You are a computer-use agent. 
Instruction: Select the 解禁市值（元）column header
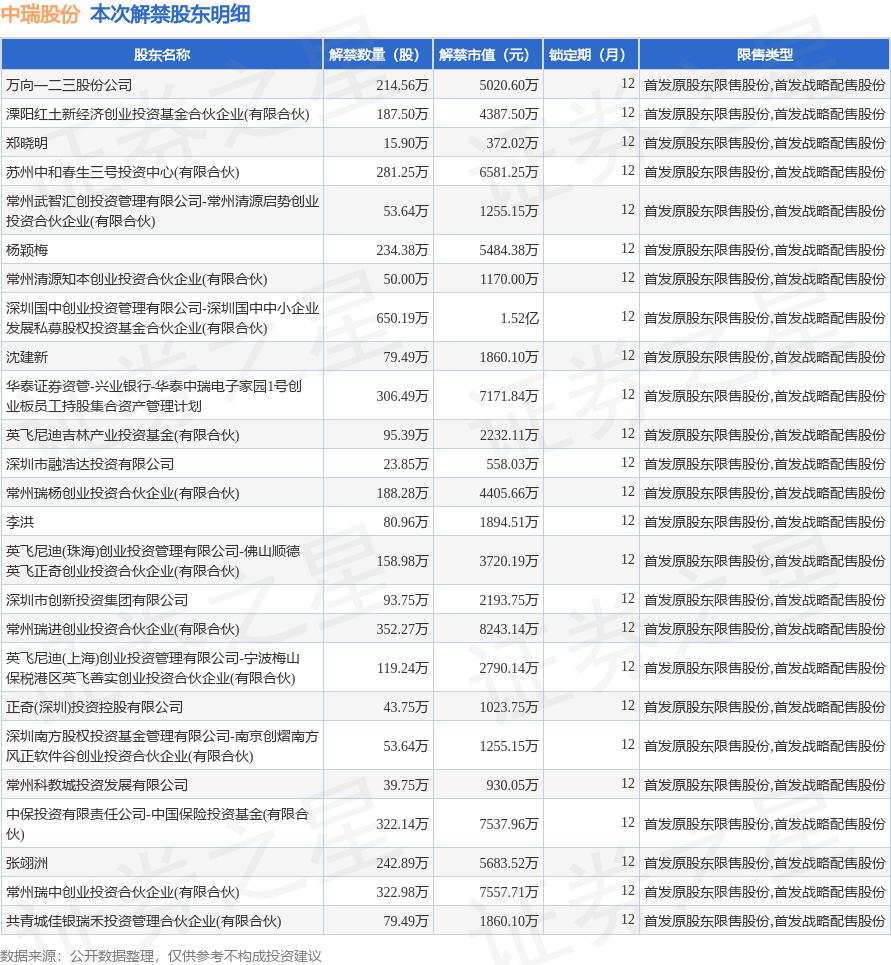488,55
